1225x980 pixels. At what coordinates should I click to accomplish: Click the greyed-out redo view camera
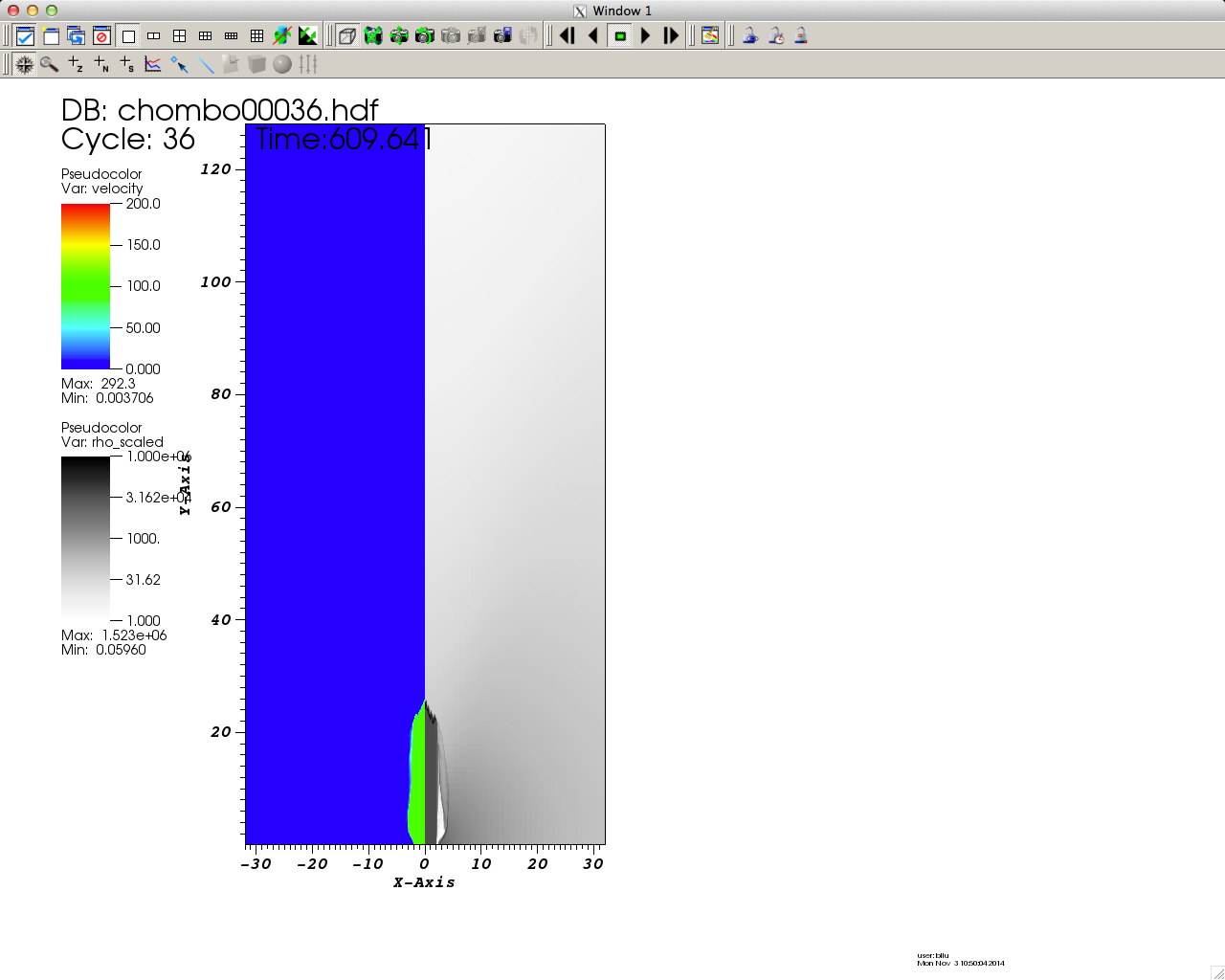(x=451, y=36)
